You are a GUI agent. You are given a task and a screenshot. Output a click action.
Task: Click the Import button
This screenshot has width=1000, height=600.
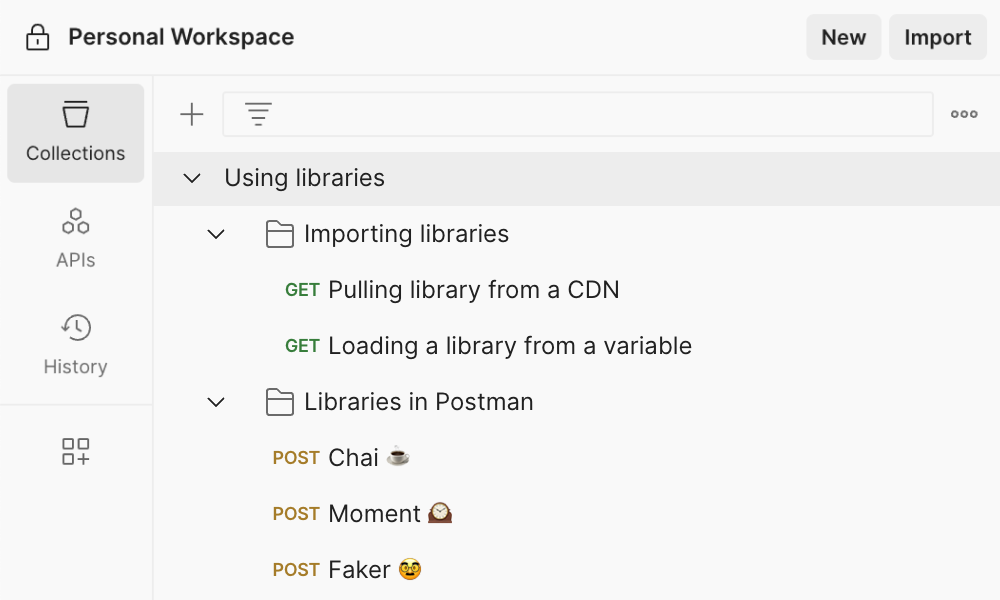937,37
